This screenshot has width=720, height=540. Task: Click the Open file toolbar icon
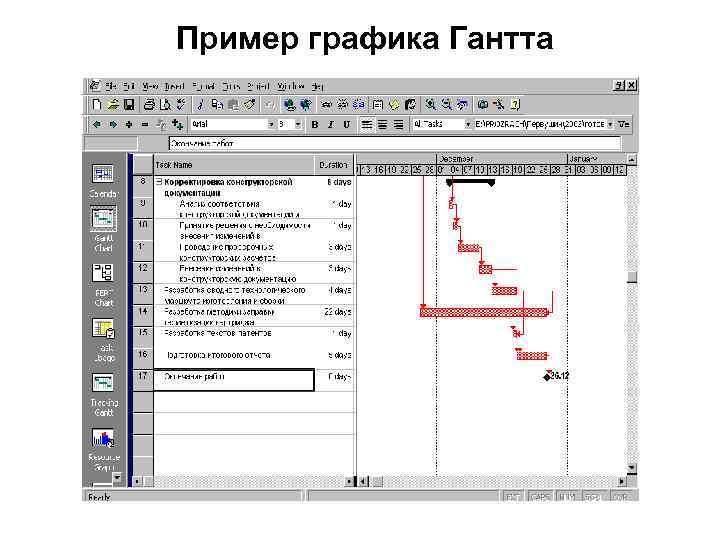[112, 105]
